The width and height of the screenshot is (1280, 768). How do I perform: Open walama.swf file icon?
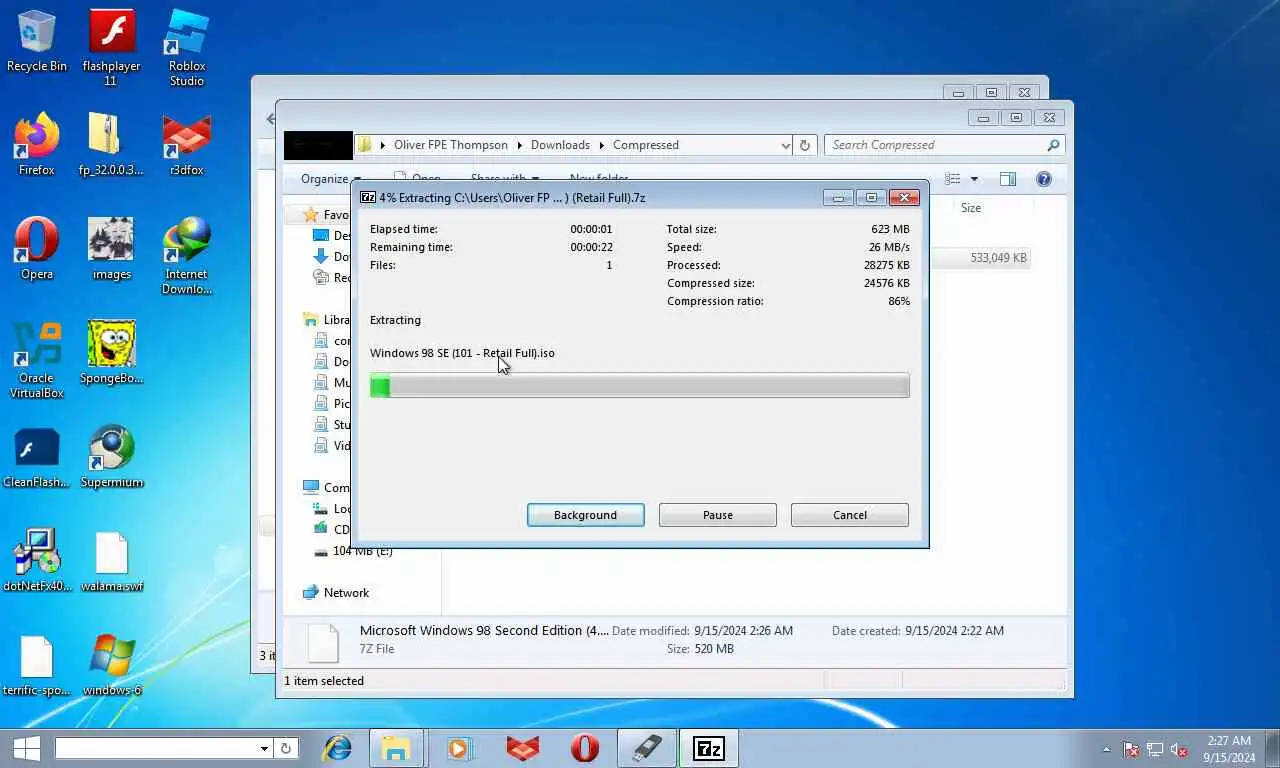[111, 561]
